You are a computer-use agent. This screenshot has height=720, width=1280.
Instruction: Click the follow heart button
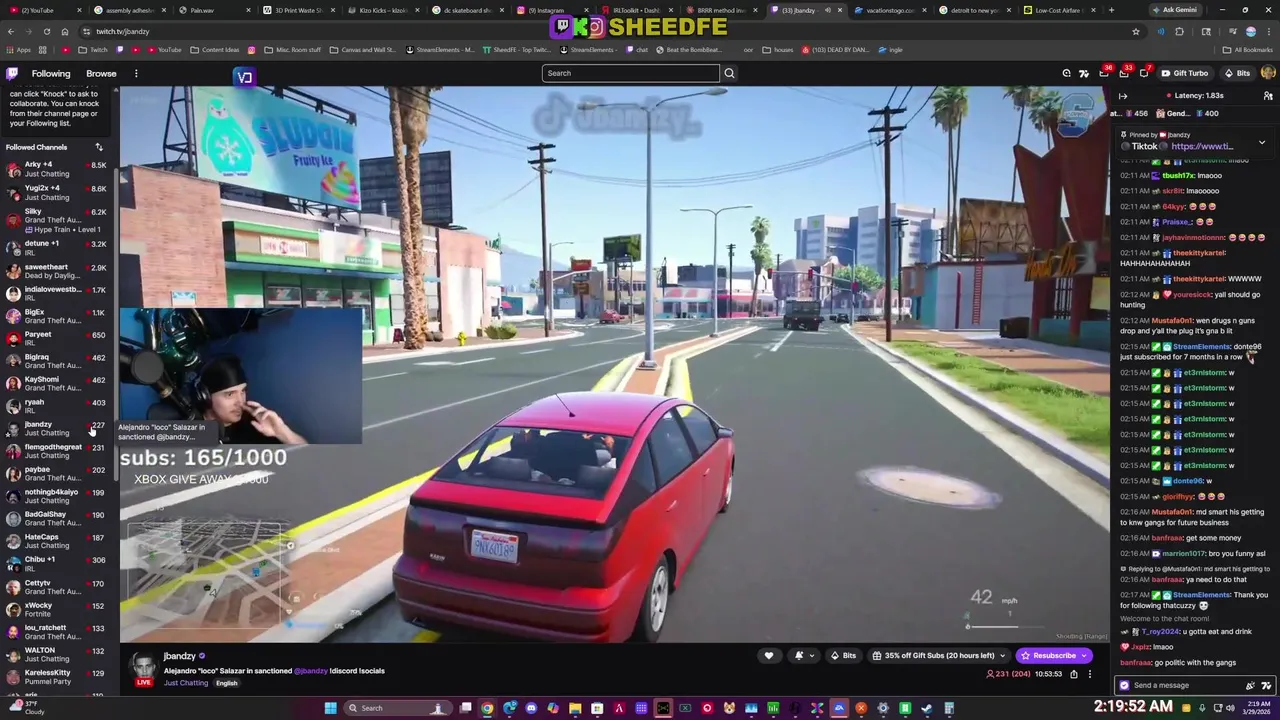769,656
